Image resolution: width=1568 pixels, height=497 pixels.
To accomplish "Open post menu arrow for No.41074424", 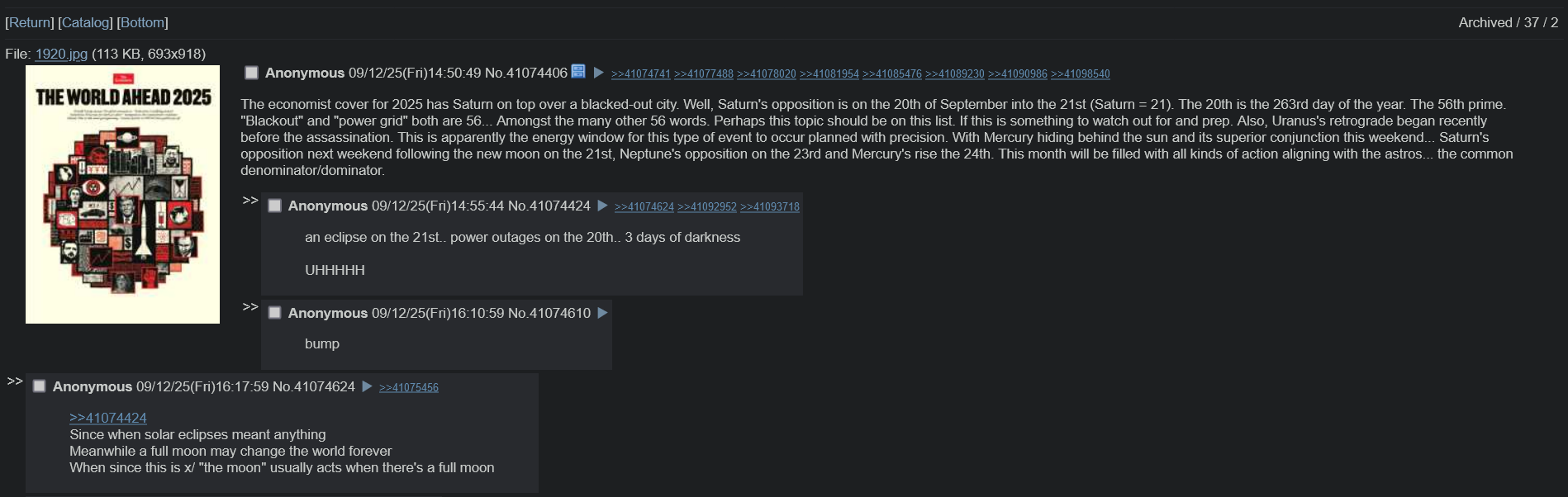I will click(602, 206).
